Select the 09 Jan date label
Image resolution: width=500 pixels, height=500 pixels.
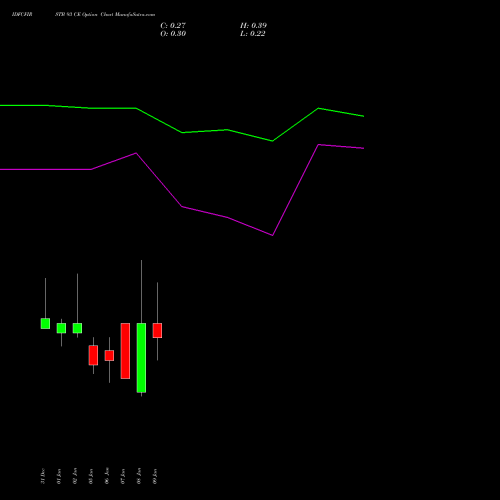click(x=155, y=476)
